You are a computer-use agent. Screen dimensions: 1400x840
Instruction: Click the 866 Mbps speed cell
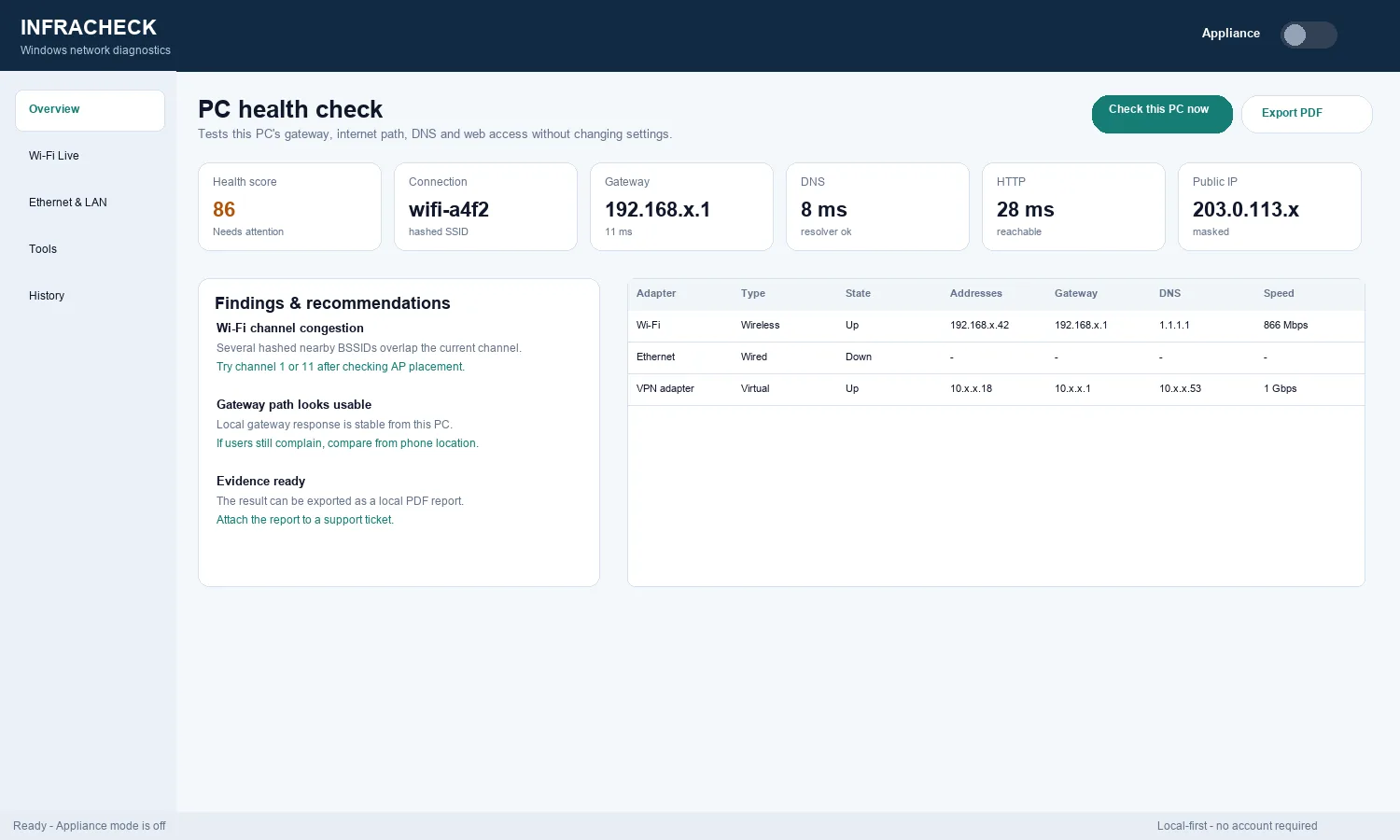(x=1286, y=325)
